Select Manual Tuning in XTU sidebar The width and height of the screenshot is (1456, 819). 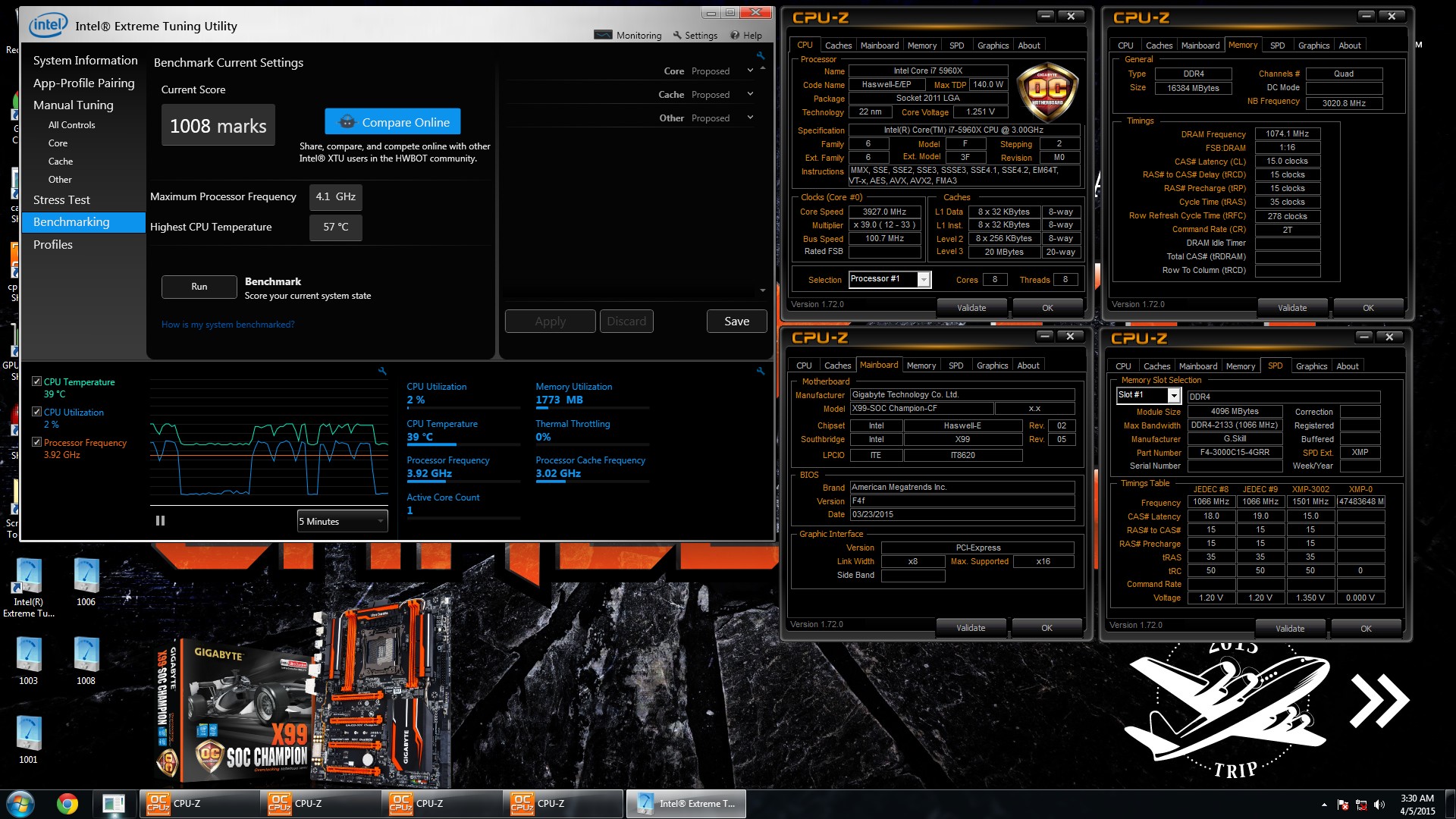tap(73, 105)
